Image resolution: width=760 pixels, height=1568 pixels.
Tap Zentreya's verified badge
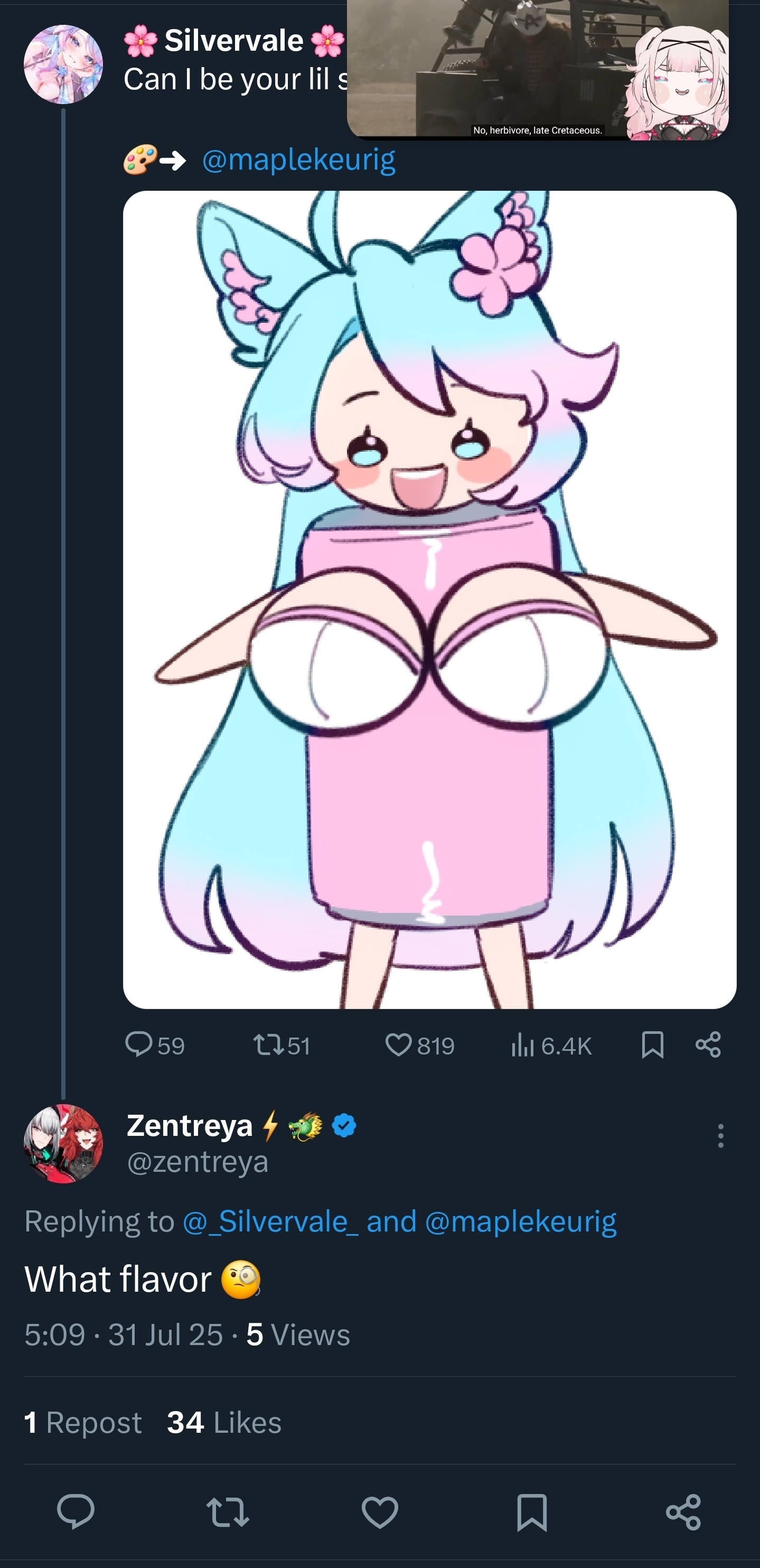click(344, 1125)
